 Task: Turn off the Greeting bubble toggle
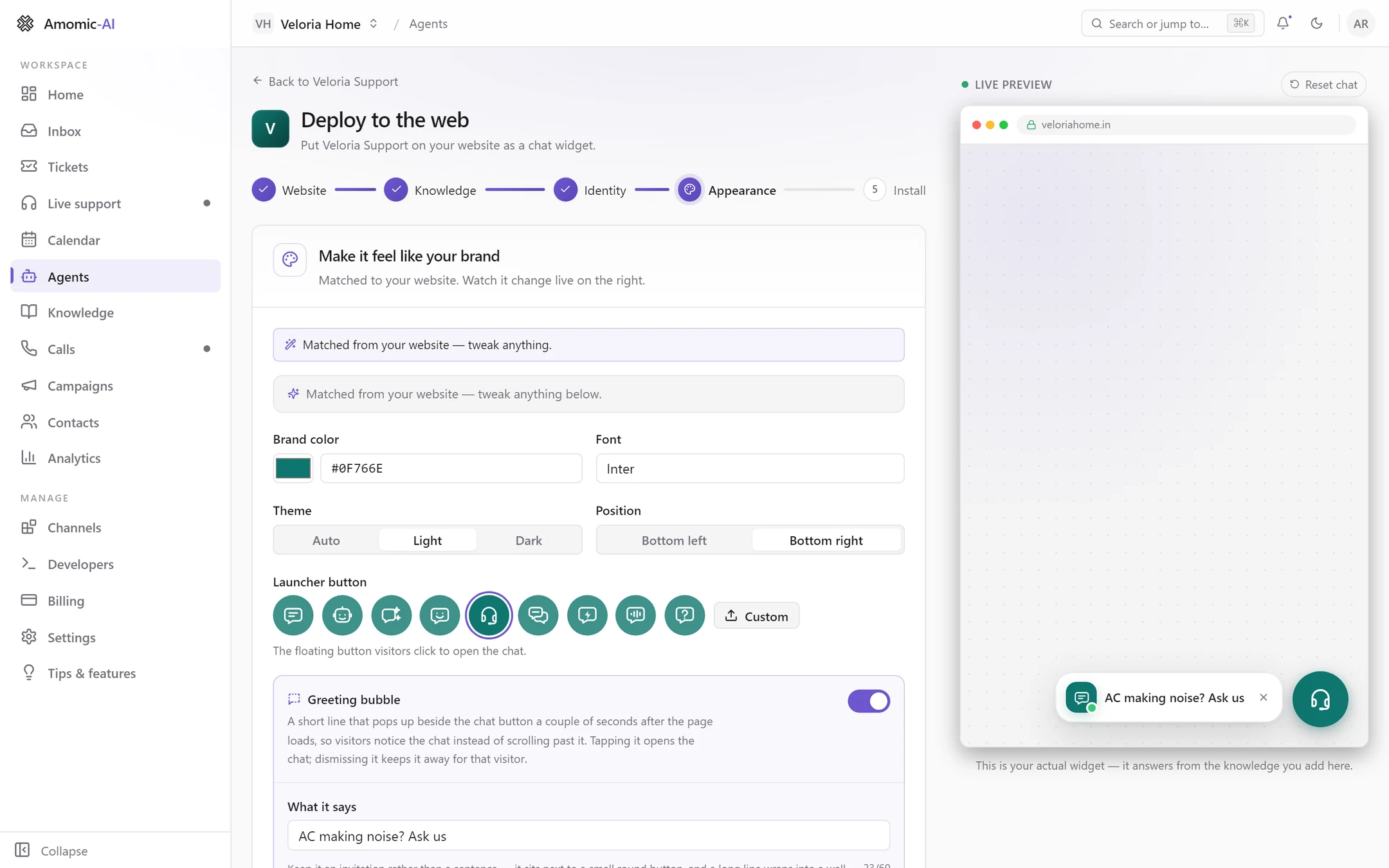(x=869, y=701)
